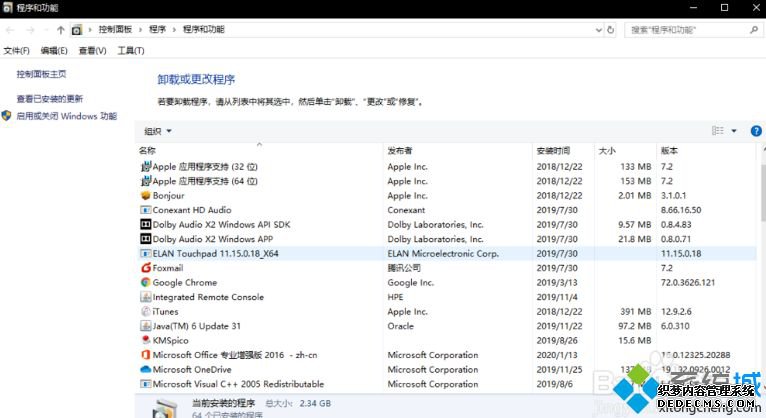Select KMSpico date 2019/8/26
The height and width of the screenshot is (418, 766).
557,340
